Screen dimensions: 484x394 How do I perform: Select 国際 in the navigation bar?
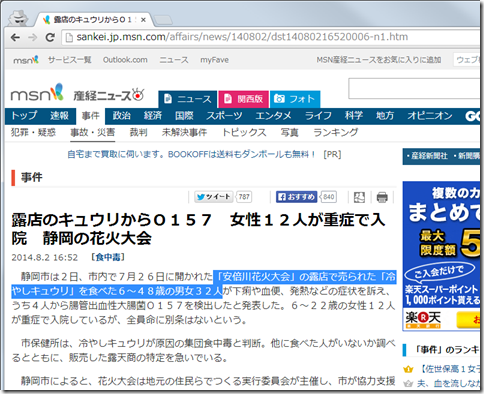click(x=184, y=116)
